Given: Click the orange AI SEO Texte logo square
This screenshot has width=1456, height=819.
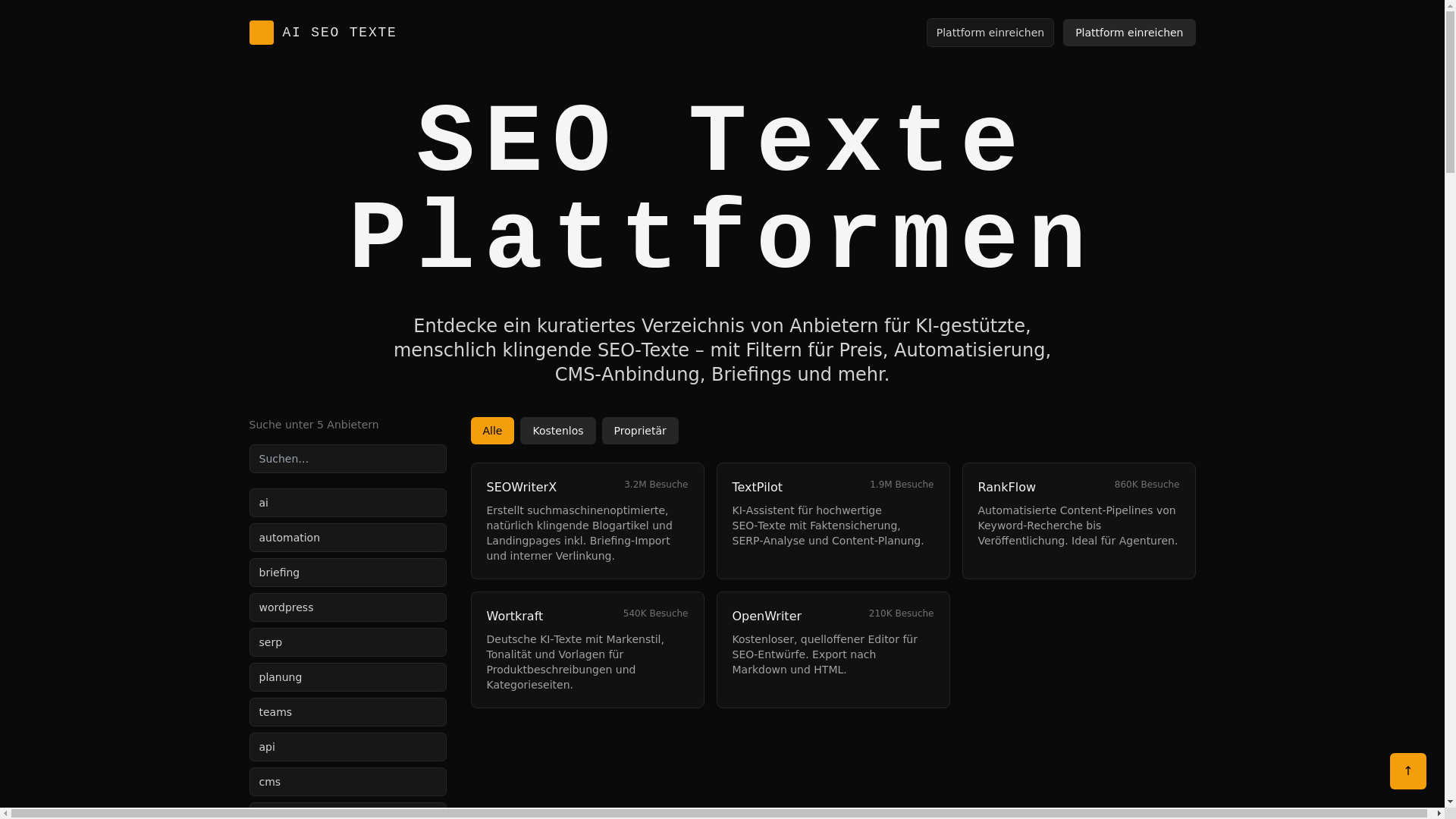Looking at the screenshot, I should click(x=261, y=33).
